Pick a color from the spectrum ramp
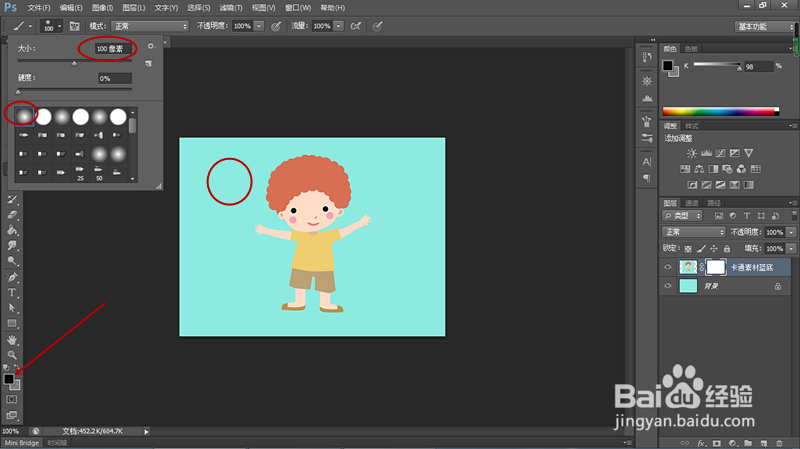800x449 pixels. [720, 112]
